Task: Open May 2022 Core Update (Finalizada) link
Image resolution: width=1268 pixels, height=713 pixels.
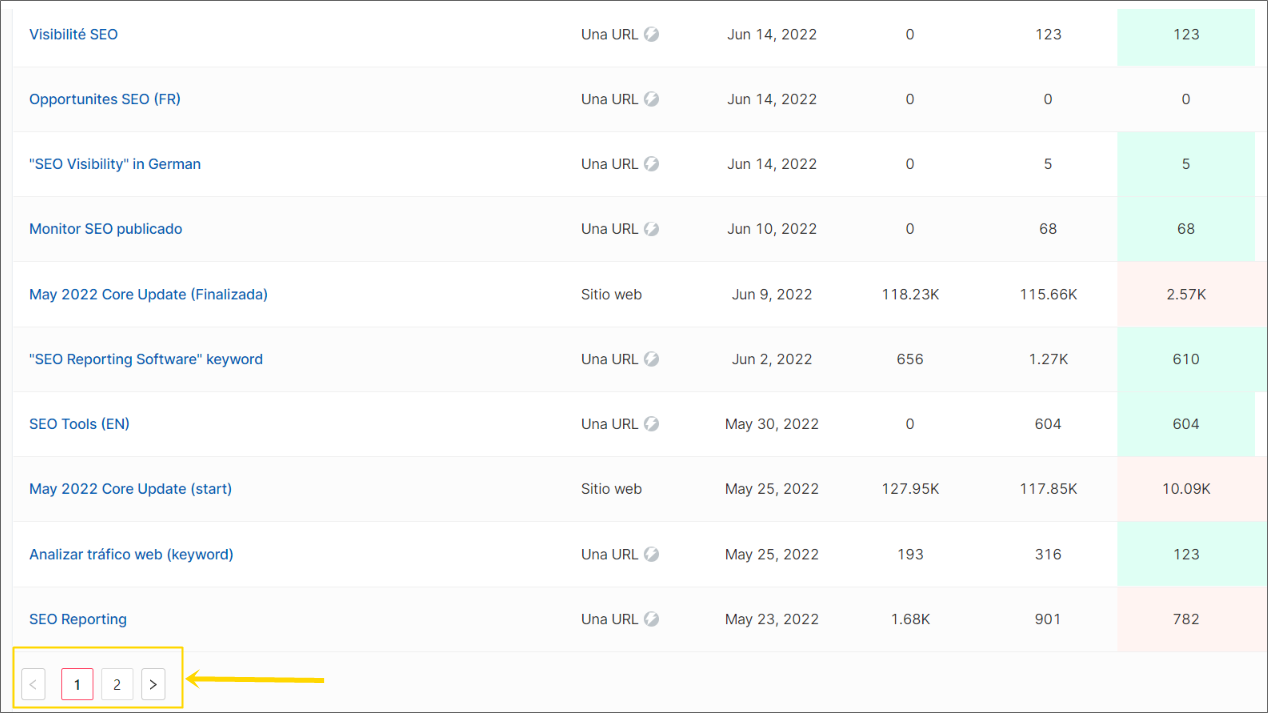Action: (148, 294)
